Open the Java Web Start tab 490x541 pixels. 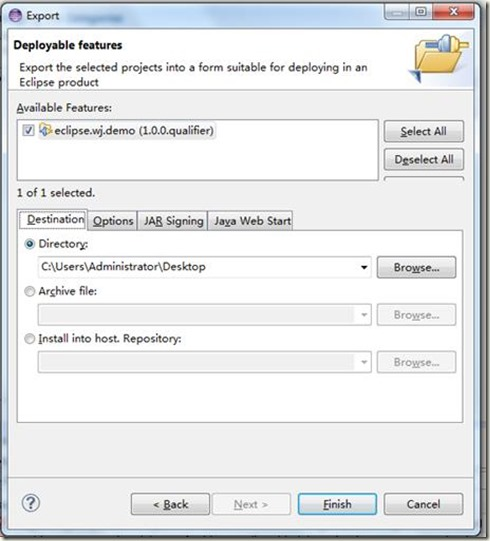[252, 221]
